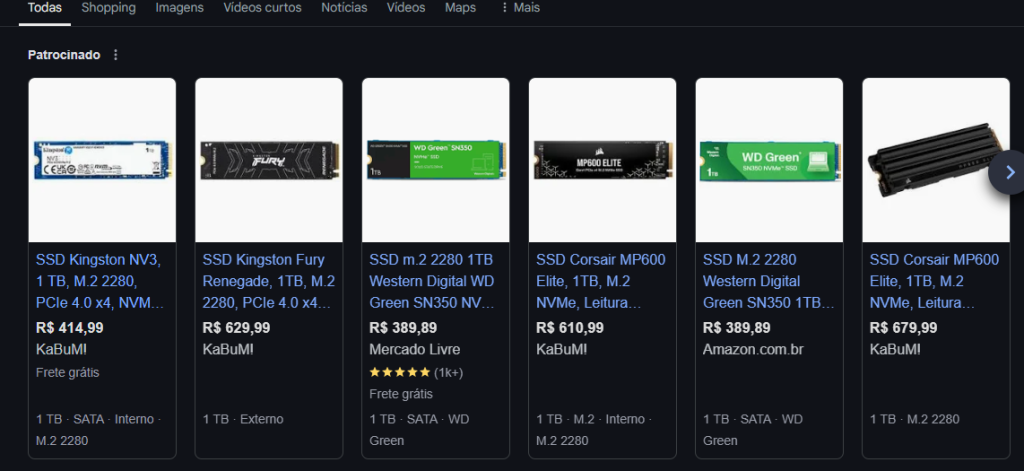Open the SSD m.2 2280 1TB Western Digital link
This screenshot has height=471, width=1024.
tap(432, 282)
